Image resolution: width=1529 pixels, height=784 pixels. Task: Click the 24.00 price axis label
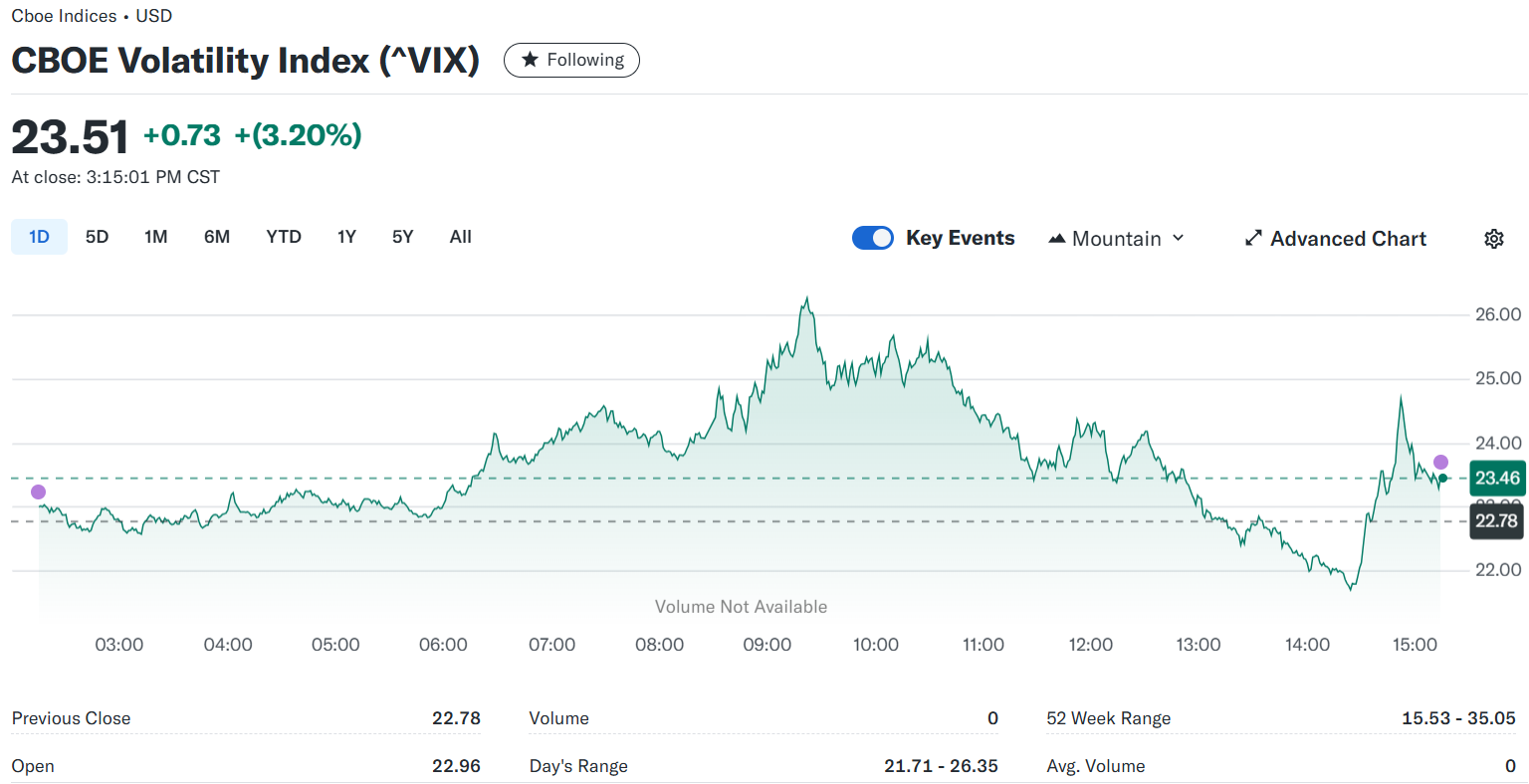1498,443
